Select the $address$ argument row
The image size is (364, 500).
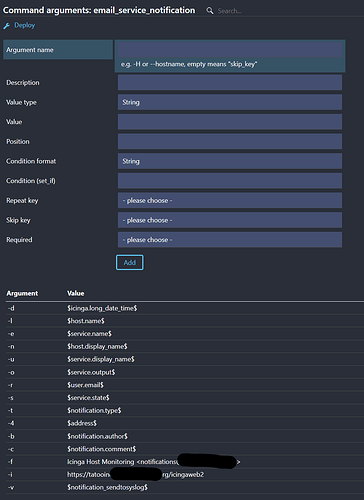coord(185,423)
